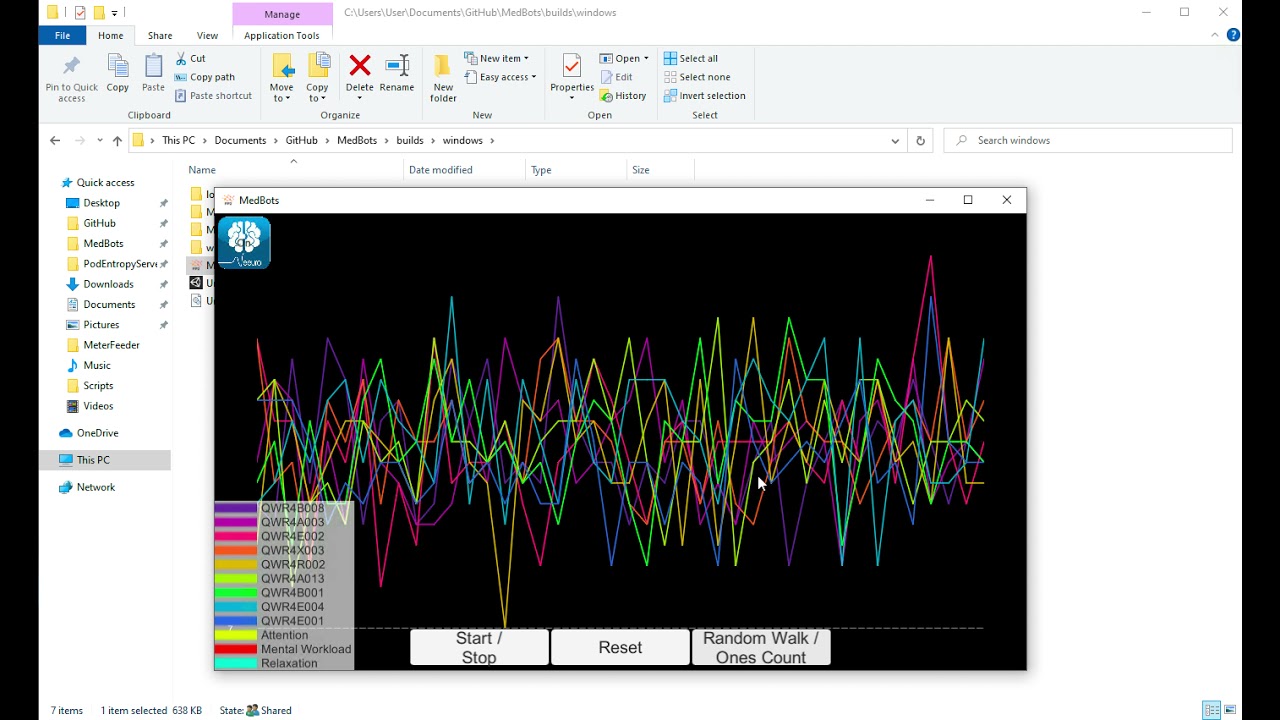Click Paste shortcut in the ribbon
This screenshot has height=720, width=1280.
(x=213, y=96)
